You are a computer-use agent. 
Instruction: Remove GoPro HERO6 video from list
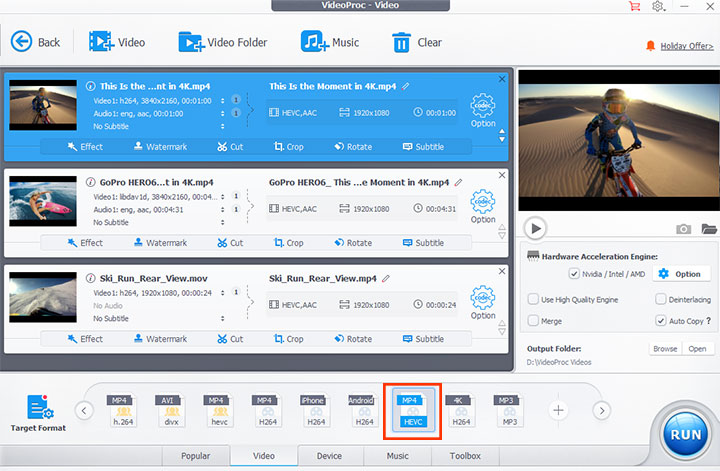tap(502, 175)
